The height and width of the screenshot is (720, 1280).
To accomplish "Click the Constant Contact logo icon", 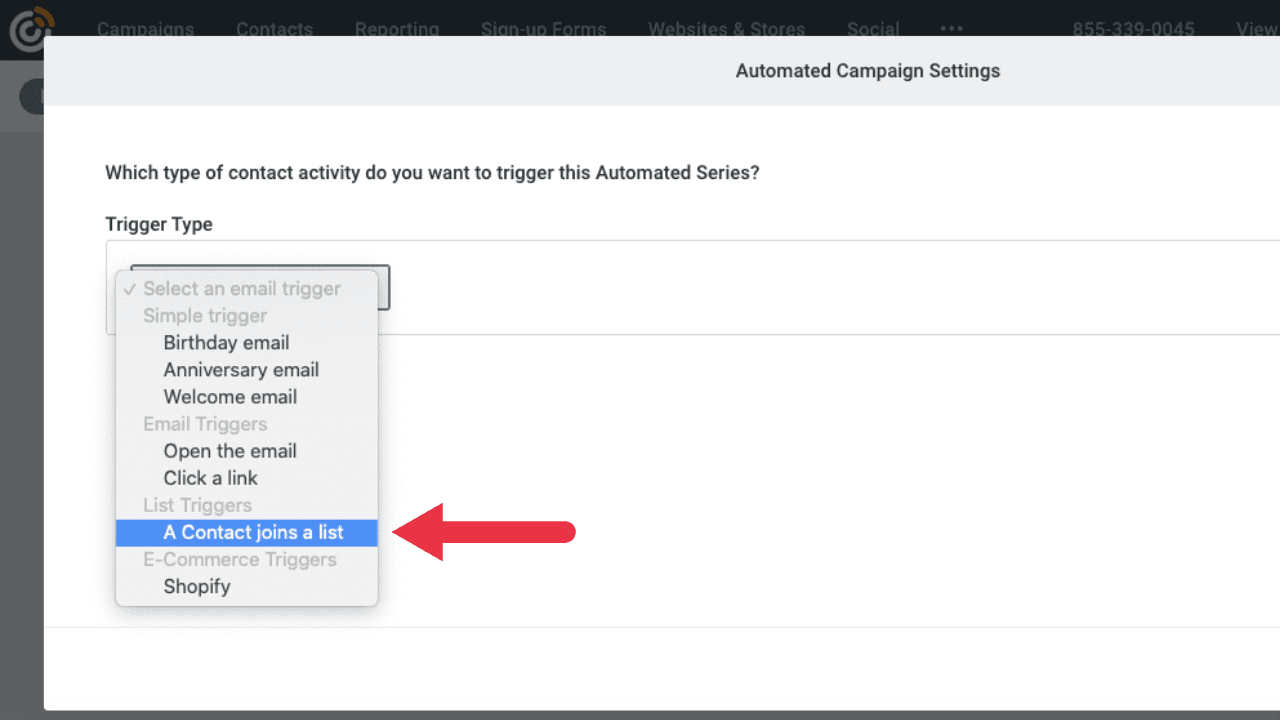I will pos(30,30).
